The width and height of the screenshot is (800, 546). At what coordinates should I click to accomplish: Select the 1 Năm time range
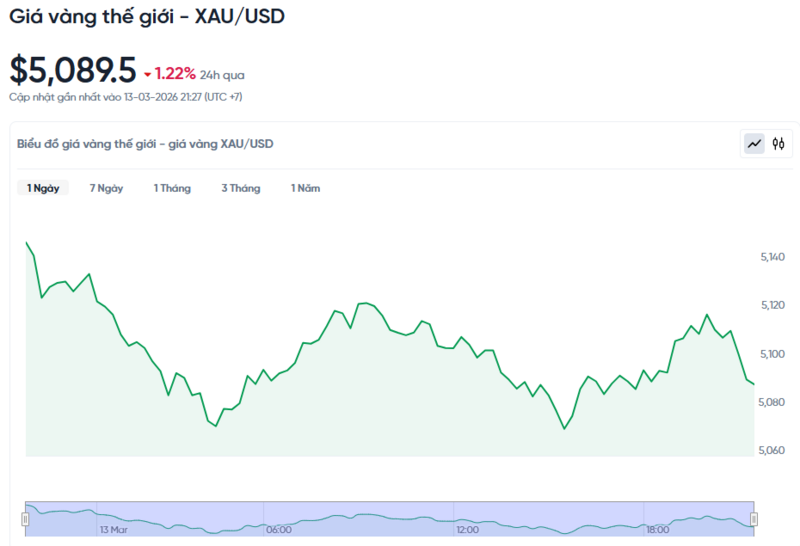[306, 188]
